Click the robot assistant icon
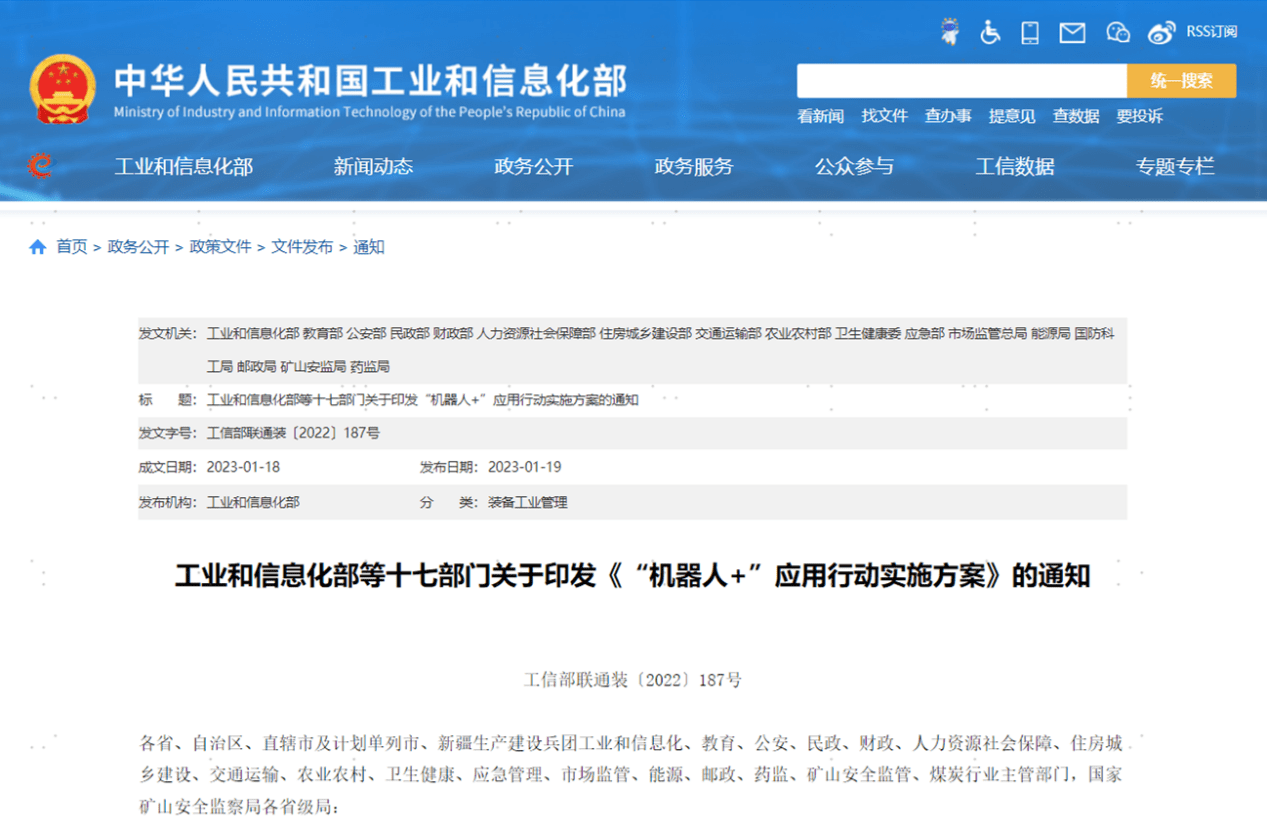This screenshot has width=1267, height=832. [950, 32]
